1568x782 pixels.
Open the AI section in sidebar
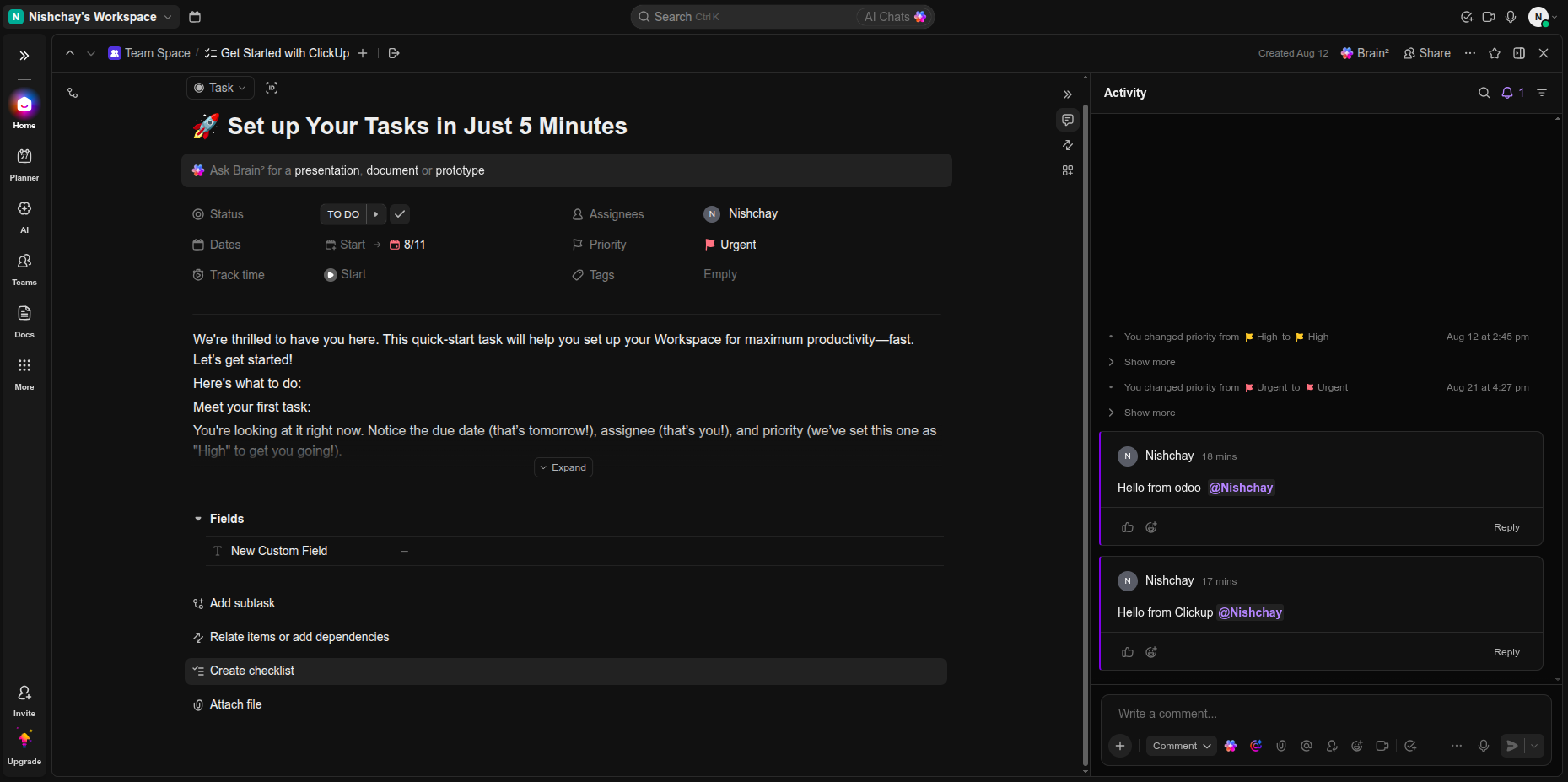point(24,217)
